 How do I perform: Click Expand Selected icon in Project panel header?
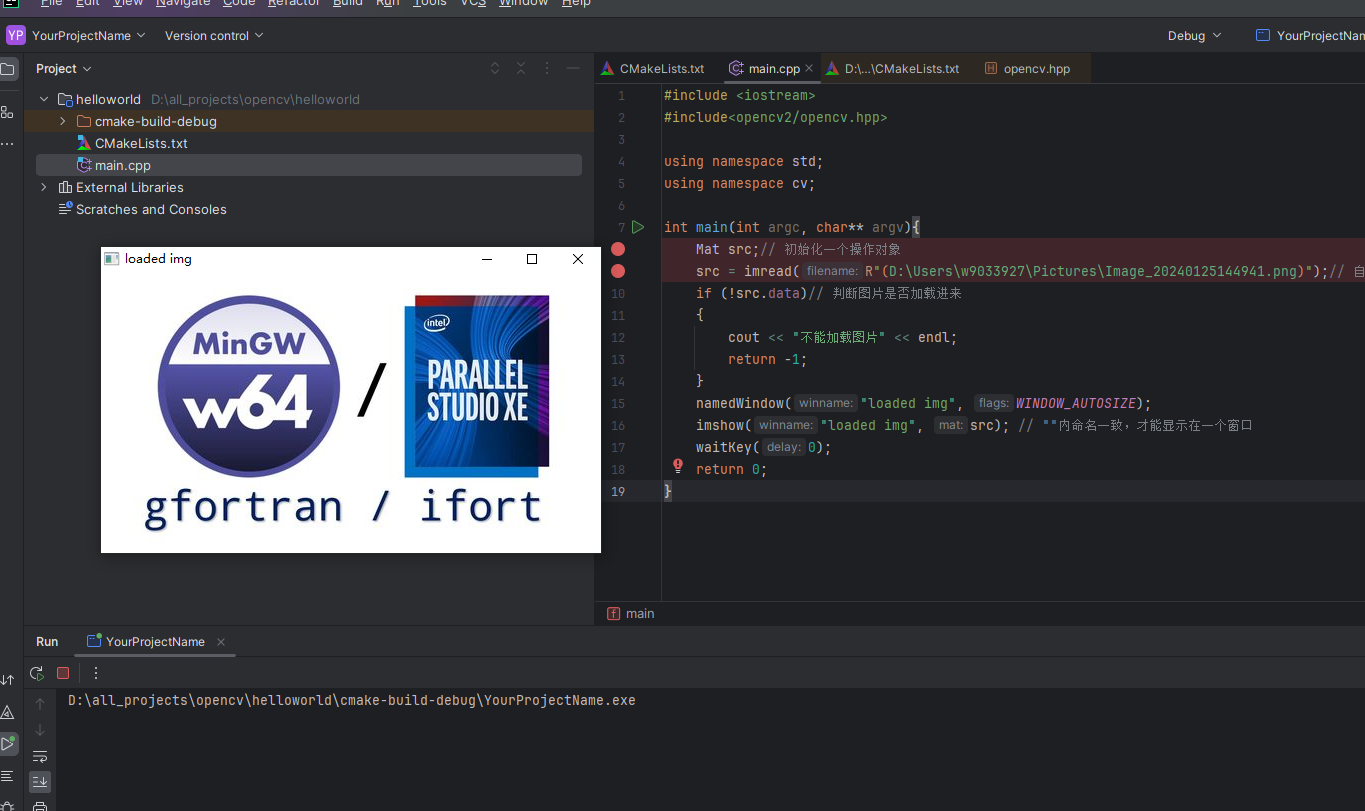[495, 69]
